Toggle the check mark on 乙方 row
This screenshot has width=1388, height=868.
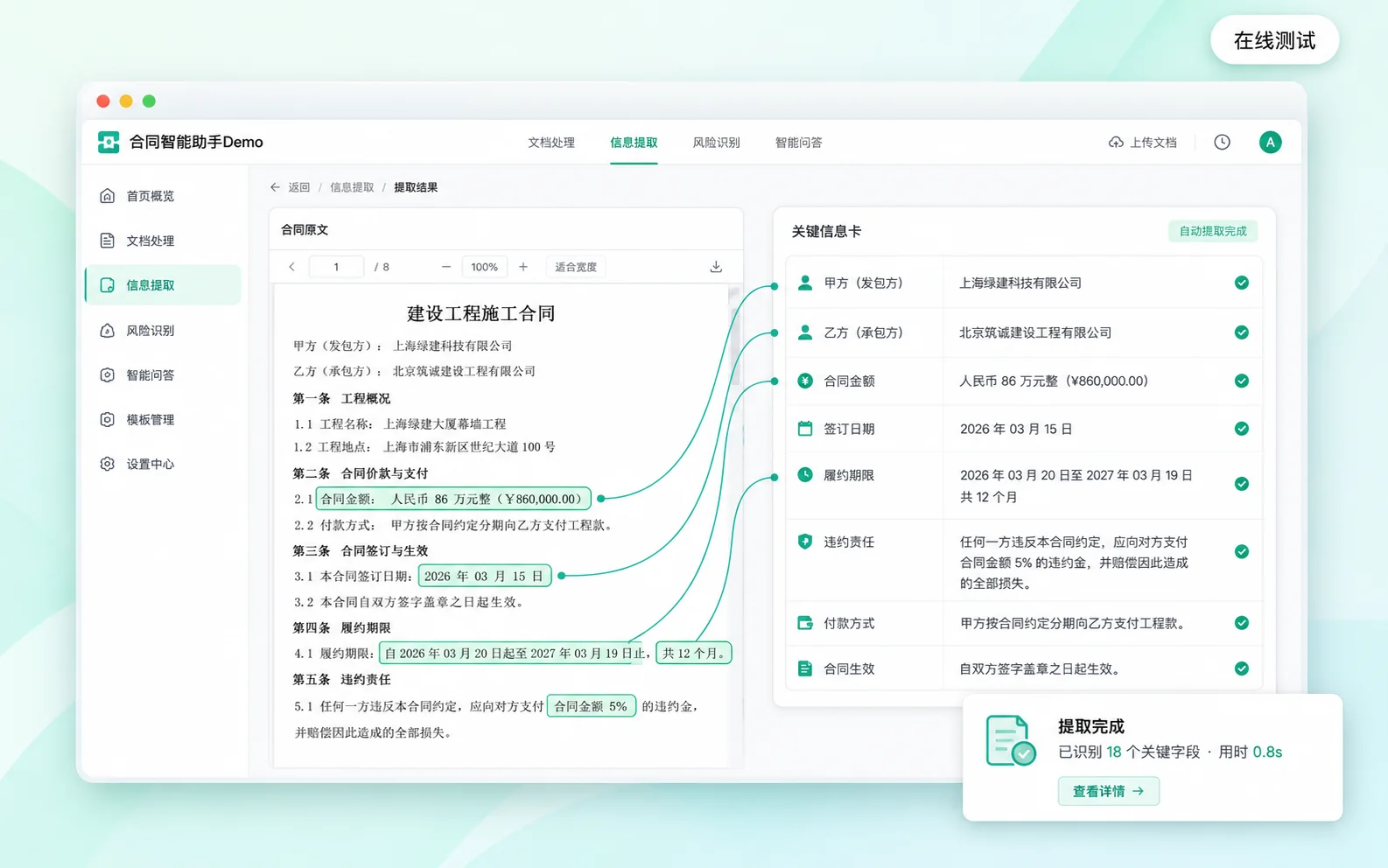tap(1241, 332)
